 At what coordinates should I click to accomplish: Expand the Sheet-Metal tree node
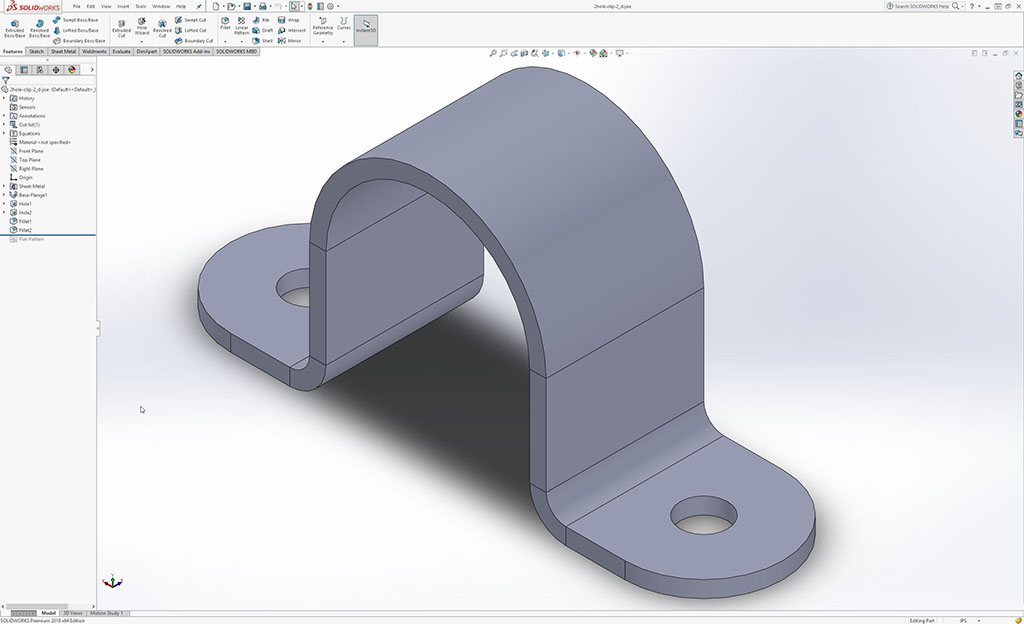pos(4,186)
